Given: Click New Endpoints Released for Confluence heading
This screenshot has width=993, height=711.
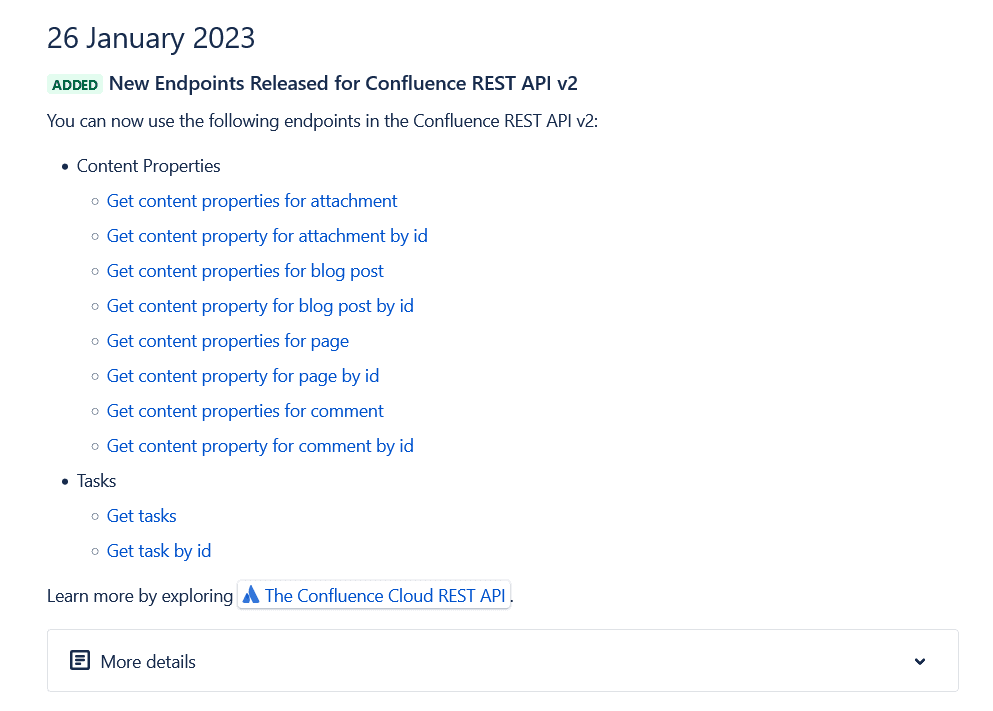Looking at the screenshot, I should point(343,83).
